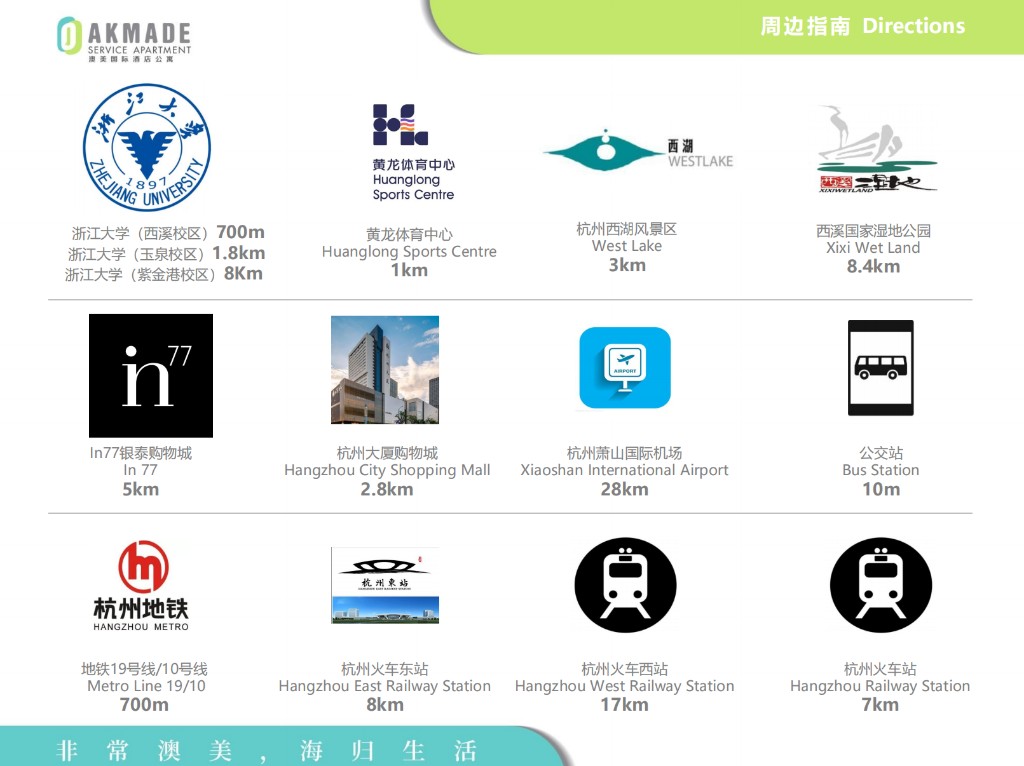Click the 'Xixi Wet Land' caption
The width and height of the screenshot is (1024, 766).
[x=873, y=248]
